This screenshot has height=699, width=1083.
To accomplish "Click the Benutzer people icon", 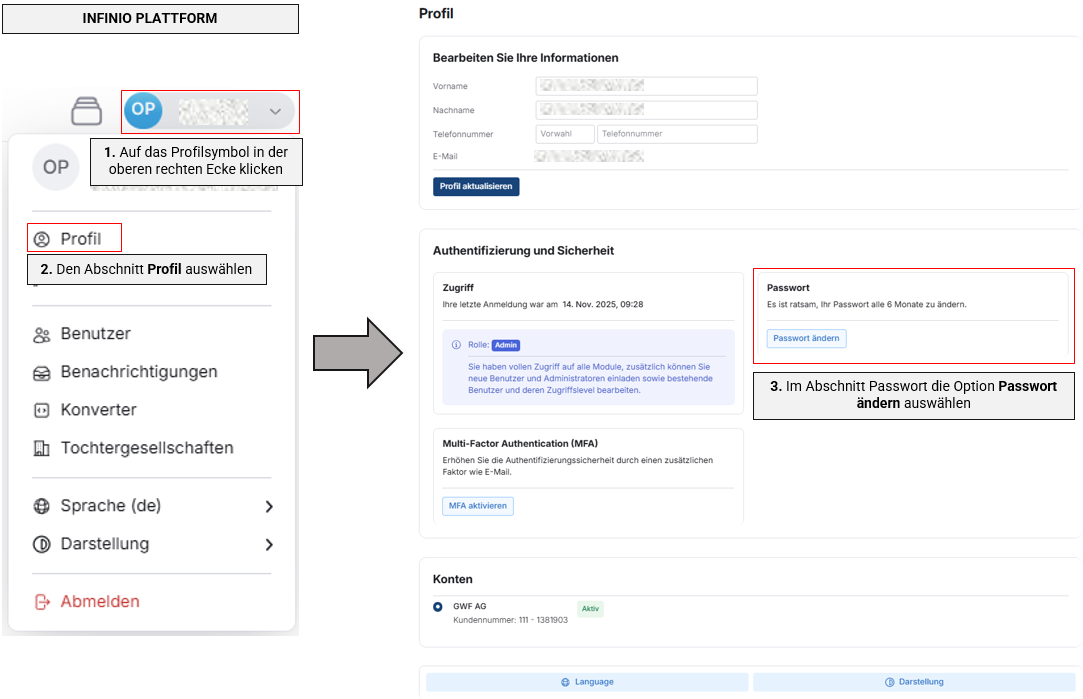I will click(42, 335).
